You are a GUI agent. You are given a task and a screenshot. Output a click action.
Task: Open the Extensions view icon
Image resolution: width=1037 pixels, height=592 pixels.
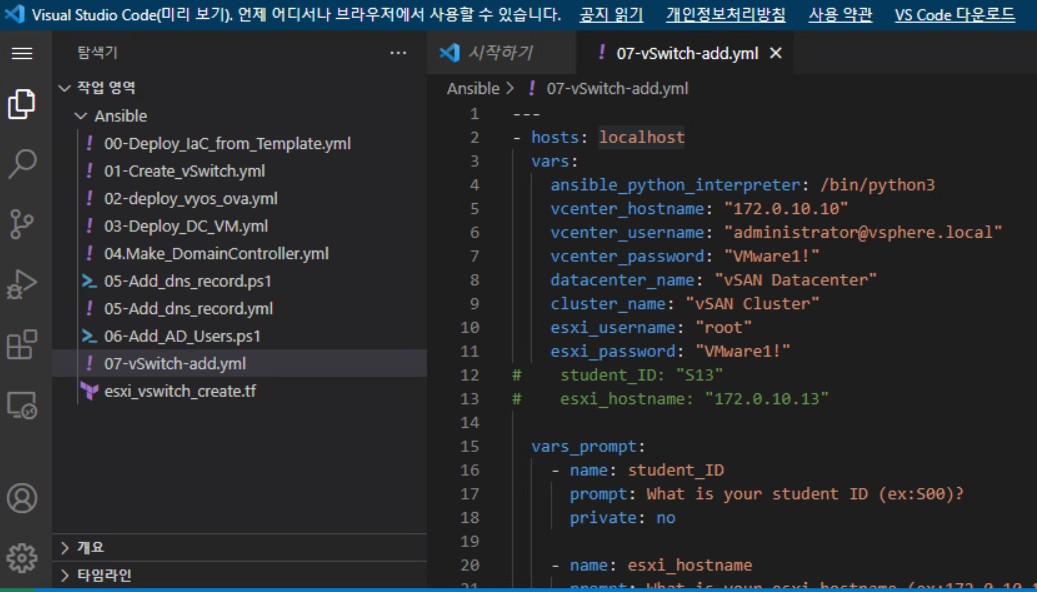pos(22,345)
